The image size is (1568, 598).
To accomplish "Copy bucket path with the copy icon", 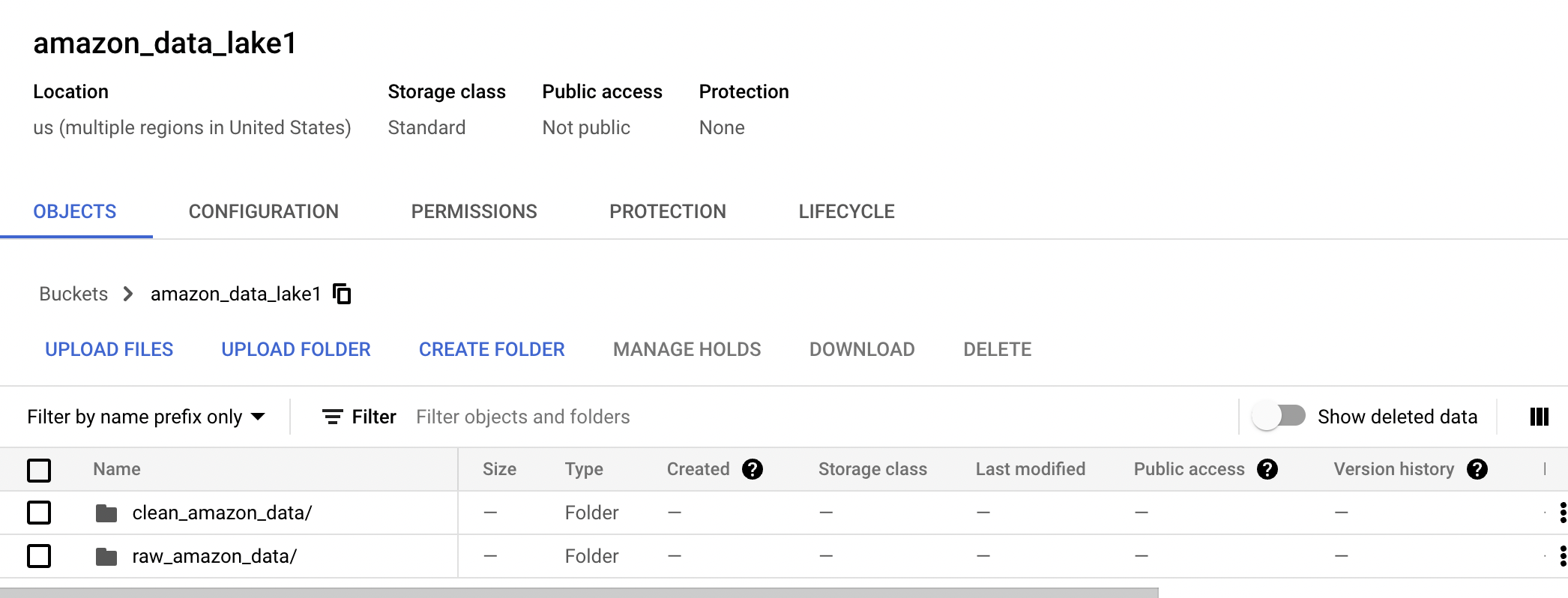I will point(342,294).
